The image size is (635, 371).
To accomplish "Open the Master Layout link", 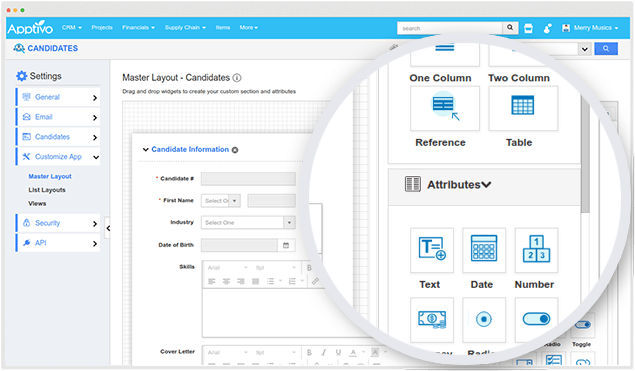I will coord(50,177).
